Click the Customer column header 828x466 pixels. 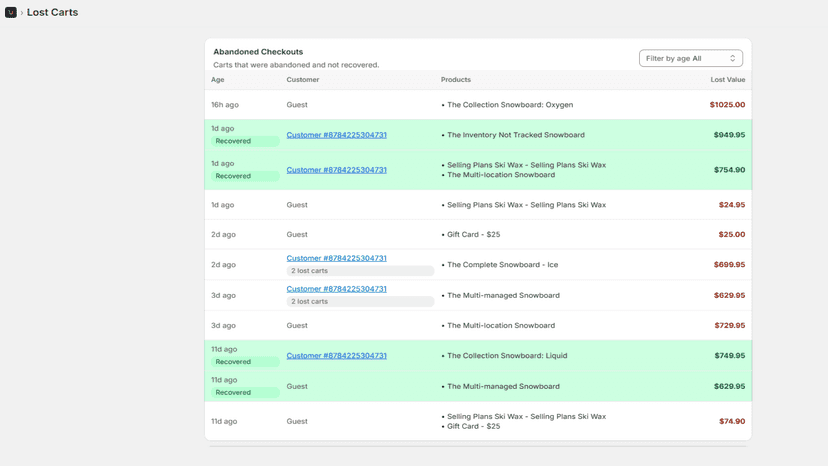pos(303,79)
